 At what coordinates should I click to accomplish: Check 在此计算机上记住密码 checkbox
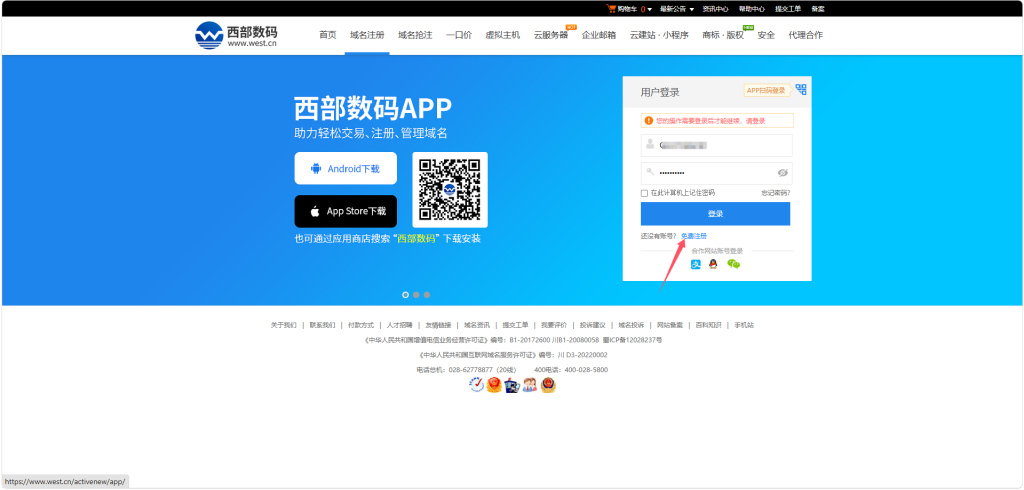645,193
